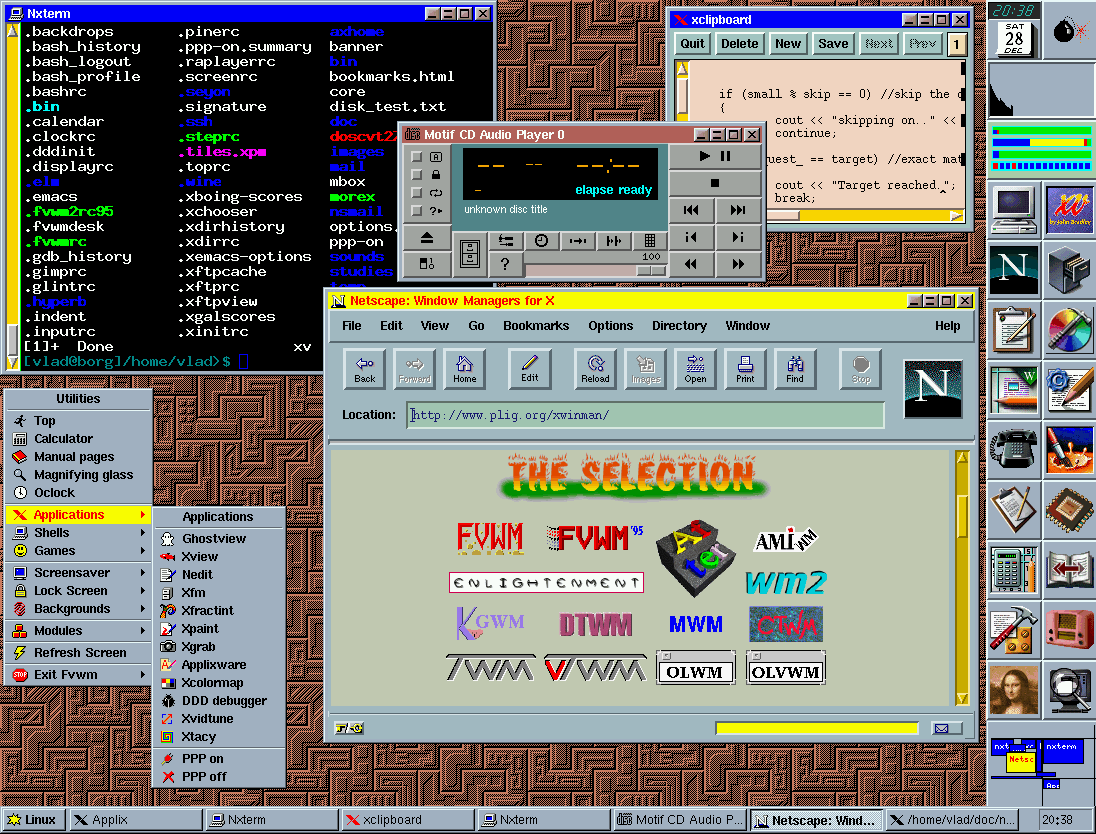Skip to next track in CD player

737,210
